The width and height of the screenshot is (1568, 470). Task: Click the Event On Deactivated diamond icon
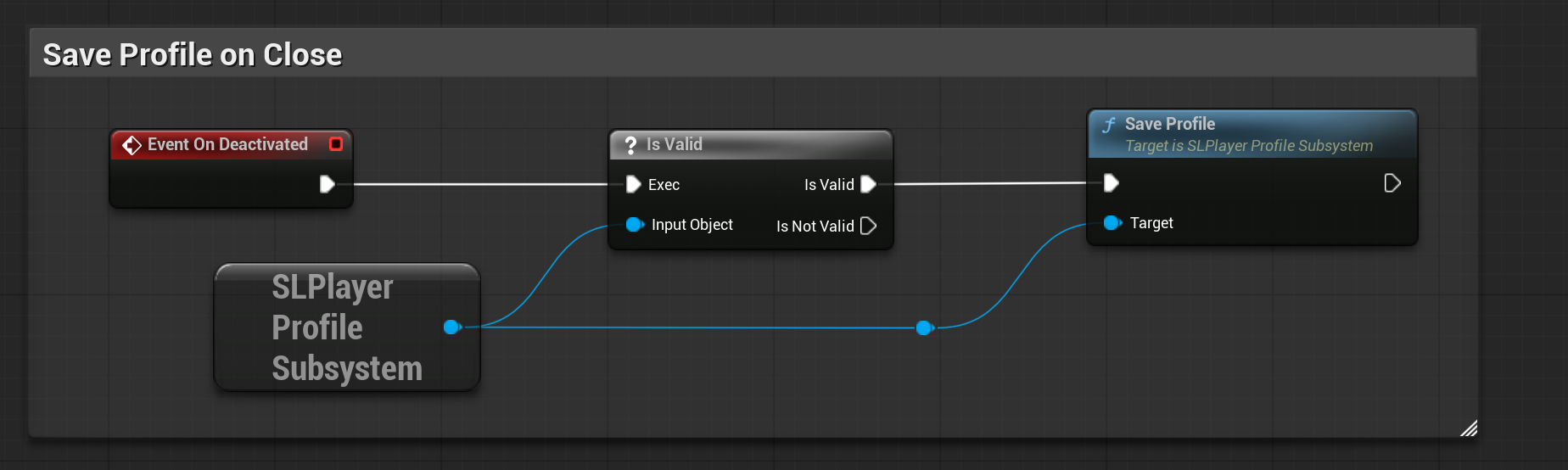pyautogui.click(x=132, y=145)
